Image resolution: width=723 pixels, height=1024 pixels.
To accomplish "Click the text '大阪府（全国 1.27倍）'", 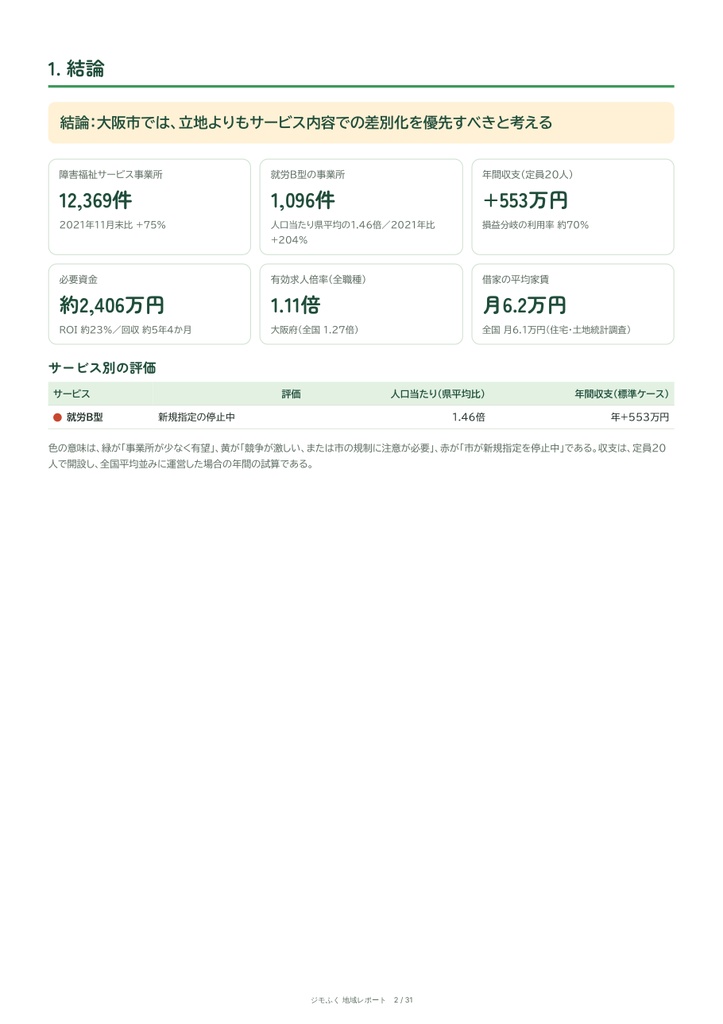I will (315, 330).
